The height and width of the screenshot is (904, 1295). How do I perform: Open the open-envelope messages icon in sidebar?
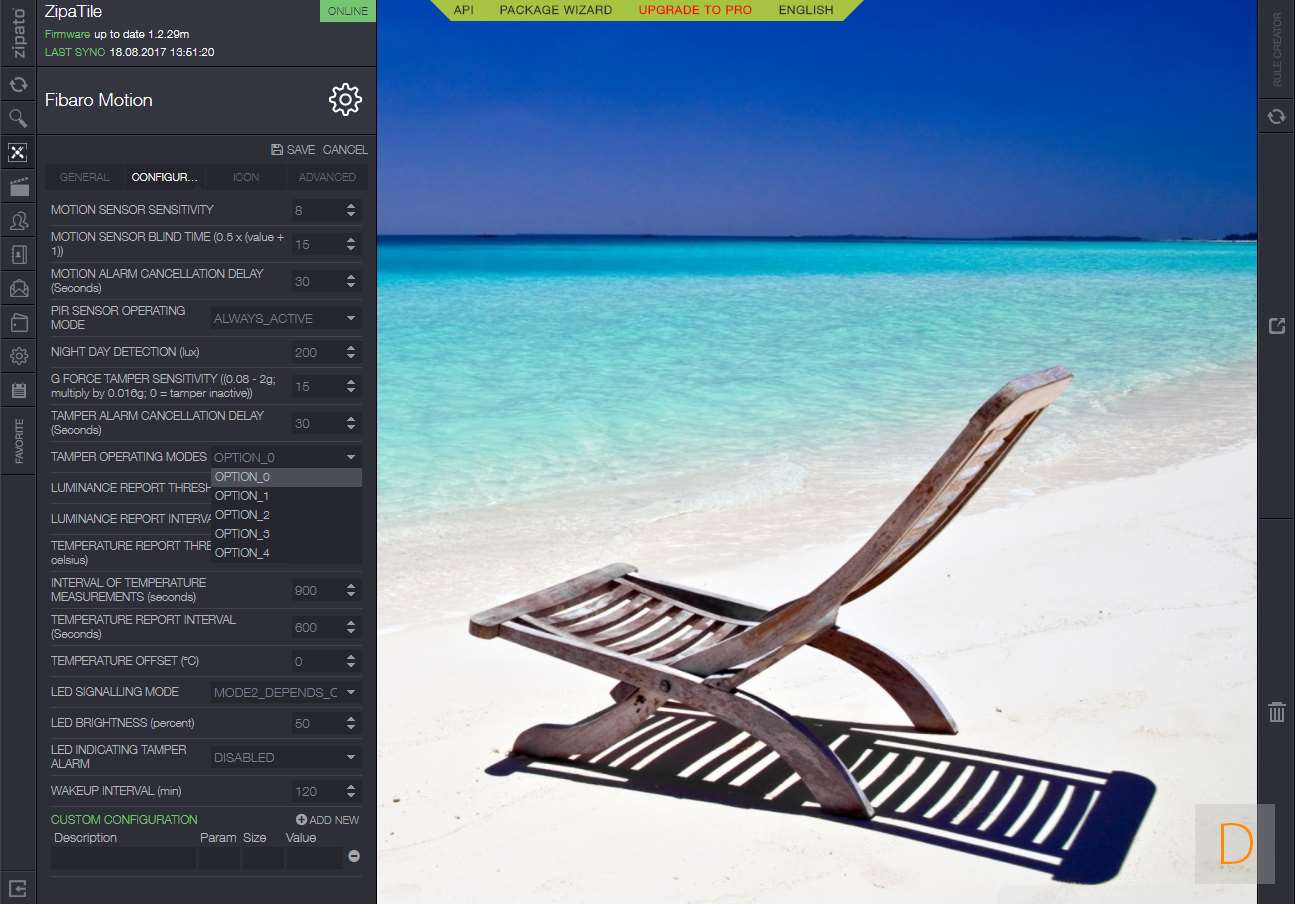tap(18, 289)
